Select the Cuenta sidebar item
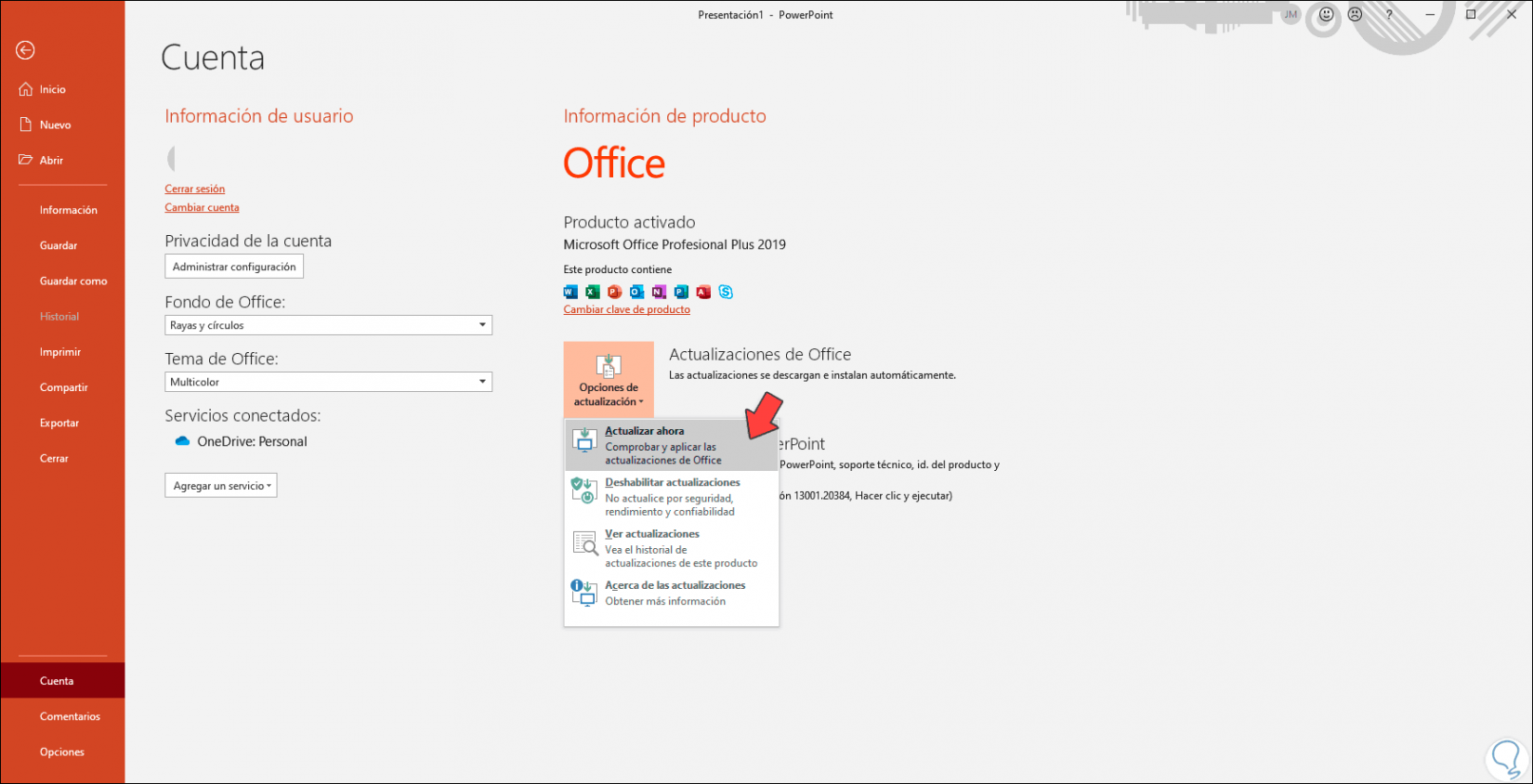This screenshot has width=1533, height=784. point(62,681)
